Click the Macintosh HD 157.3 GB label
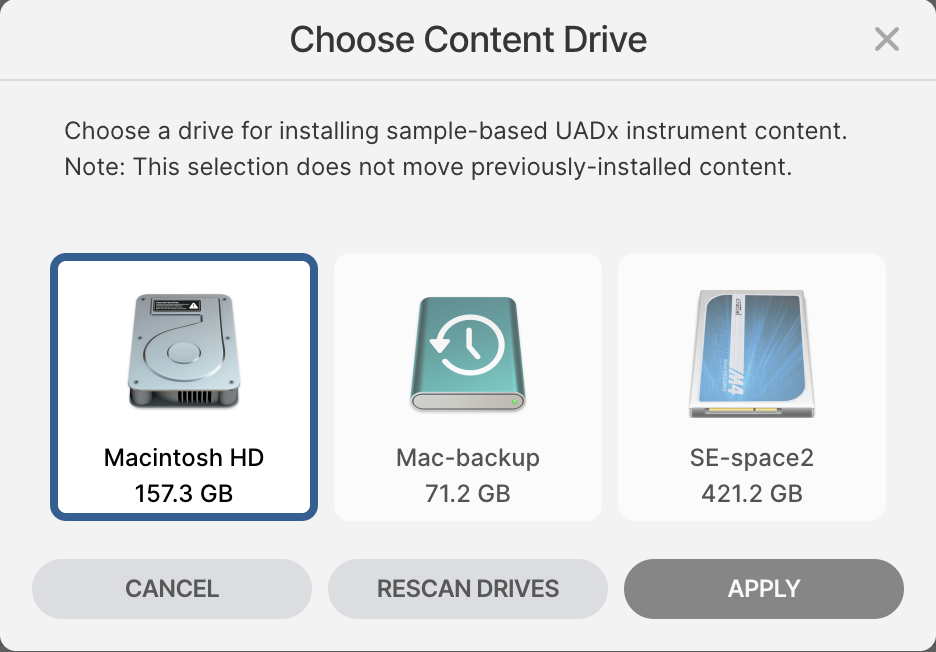 click(x=183, y=476)
